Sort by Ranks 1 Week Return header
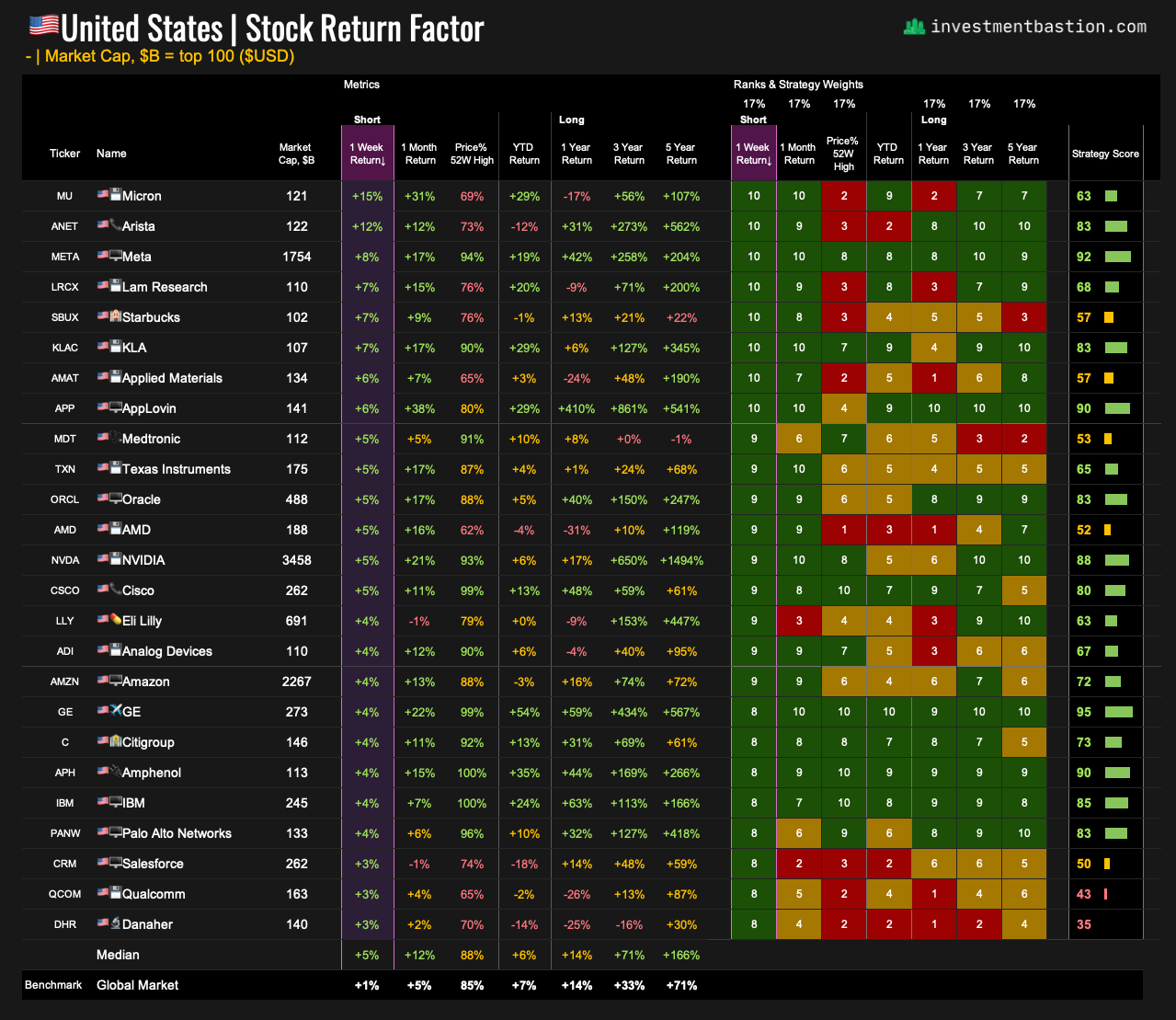The width and height of the screenshot is (1176, 1020). [753, 154]
